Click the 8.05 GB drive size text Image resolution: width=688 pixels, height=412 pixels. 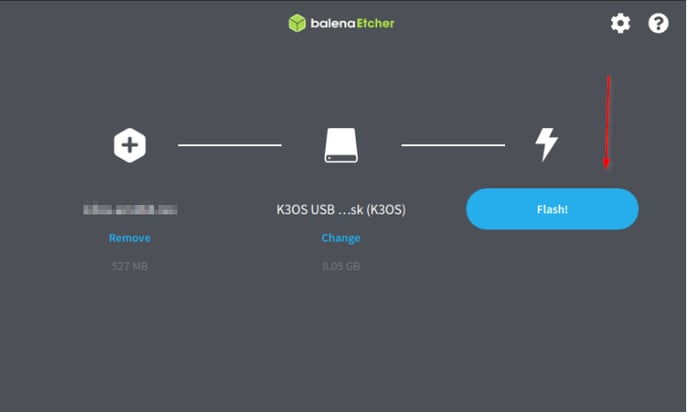pos(341,266)
